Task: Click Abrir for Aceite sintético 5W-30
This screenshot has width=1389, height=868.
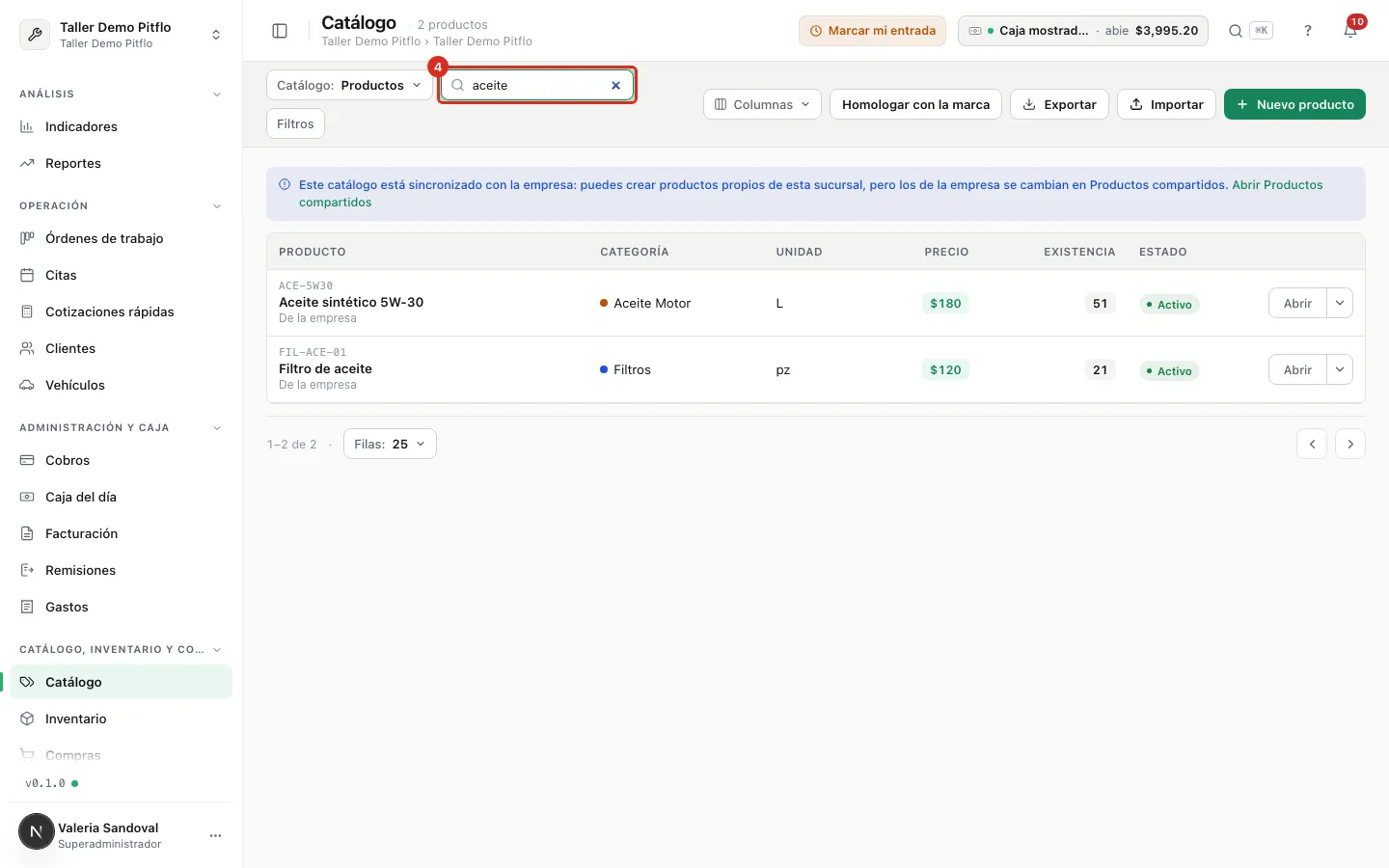Action: pos(1297,303)
